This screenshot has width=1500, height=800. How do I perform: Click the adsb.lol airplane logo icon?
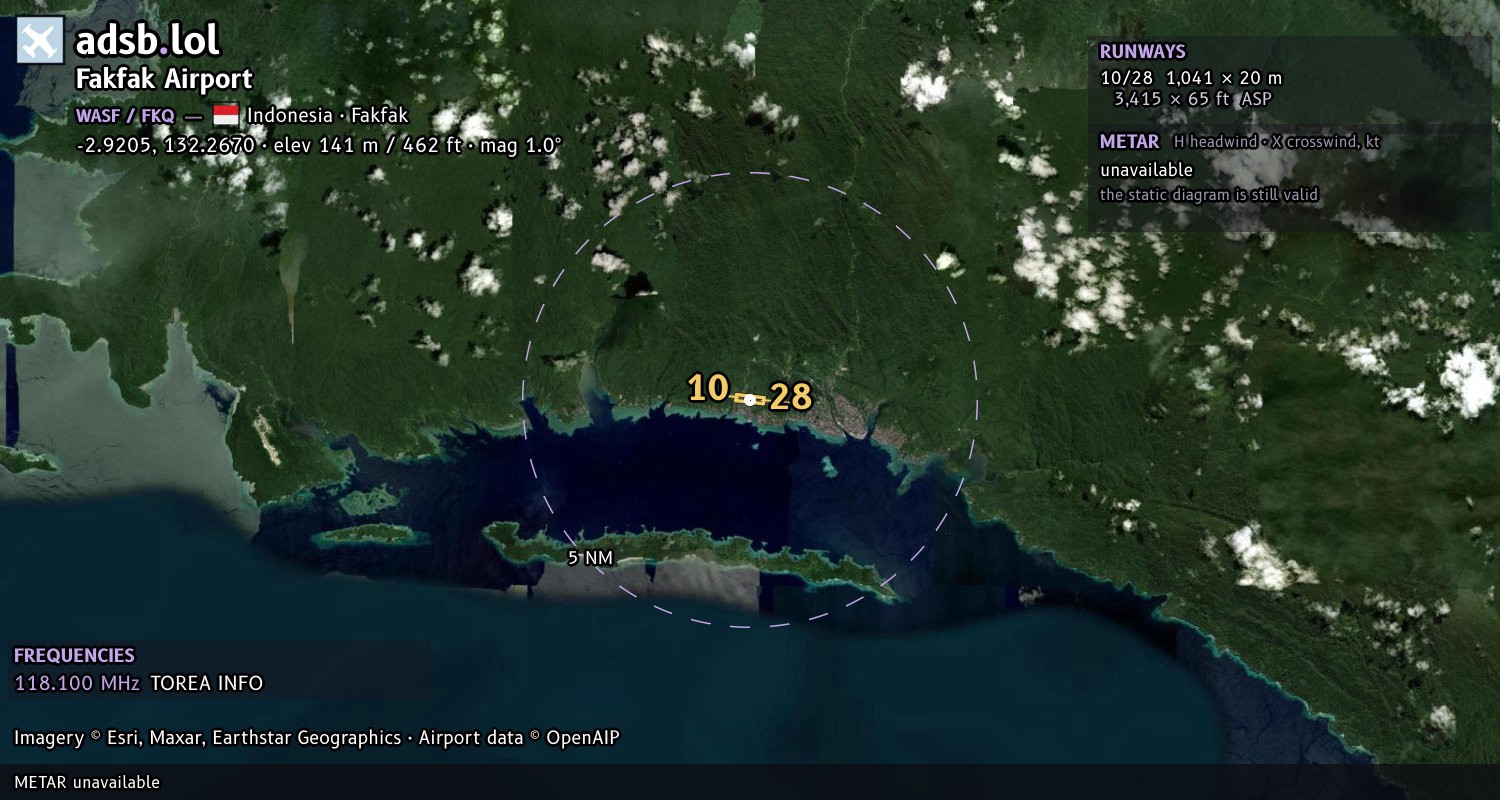click(x=40, y=41)
